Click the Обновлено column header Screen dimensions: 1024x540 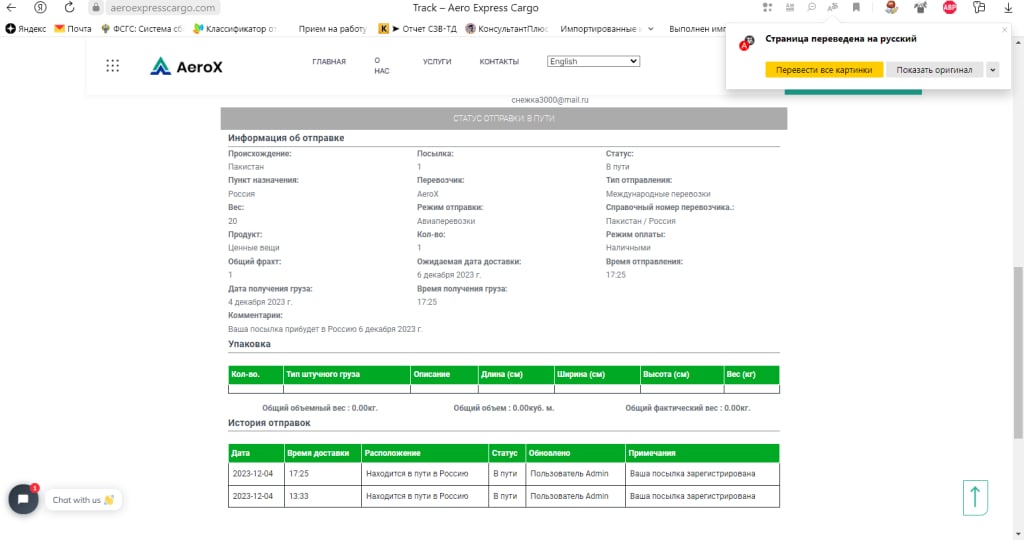[575, 453]
